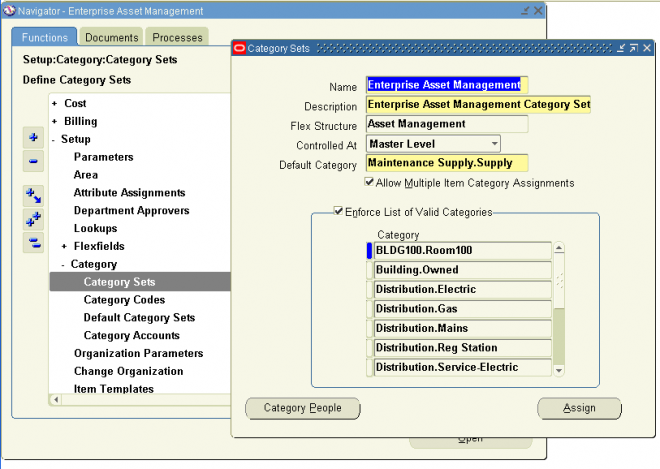
Task: Click the Assign button
Action: [x=579, y=408]
